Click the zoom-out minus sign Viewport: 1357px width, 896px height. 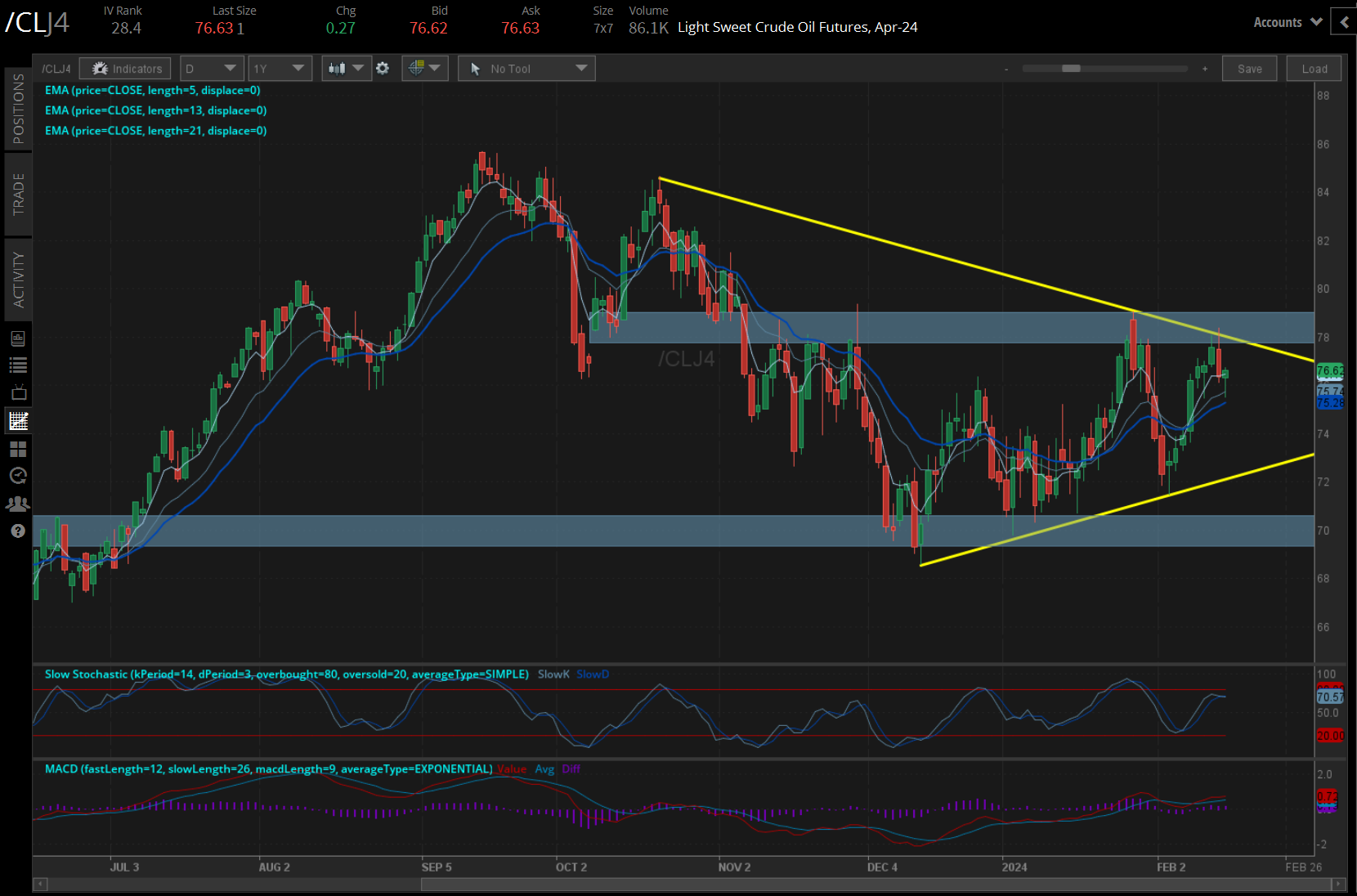tap(1006, 69)
